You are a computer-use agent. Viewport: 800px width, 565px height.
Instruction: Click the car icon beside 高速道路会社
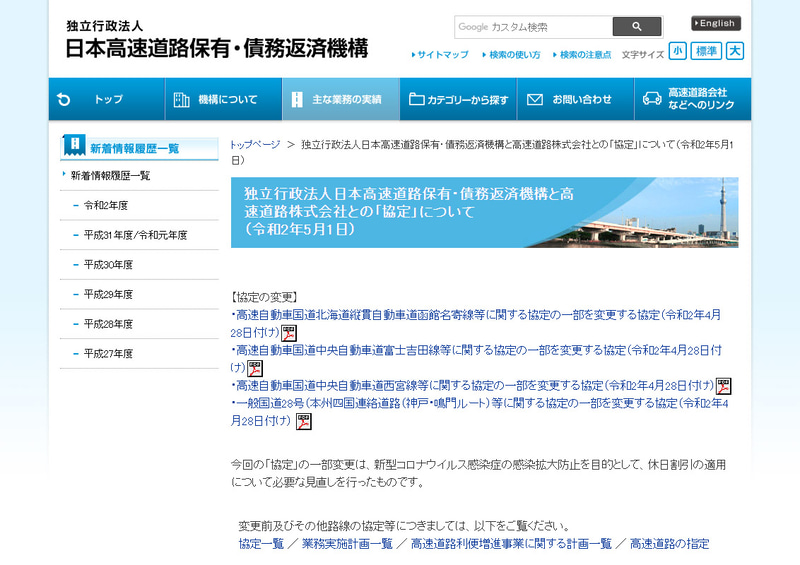652,99
